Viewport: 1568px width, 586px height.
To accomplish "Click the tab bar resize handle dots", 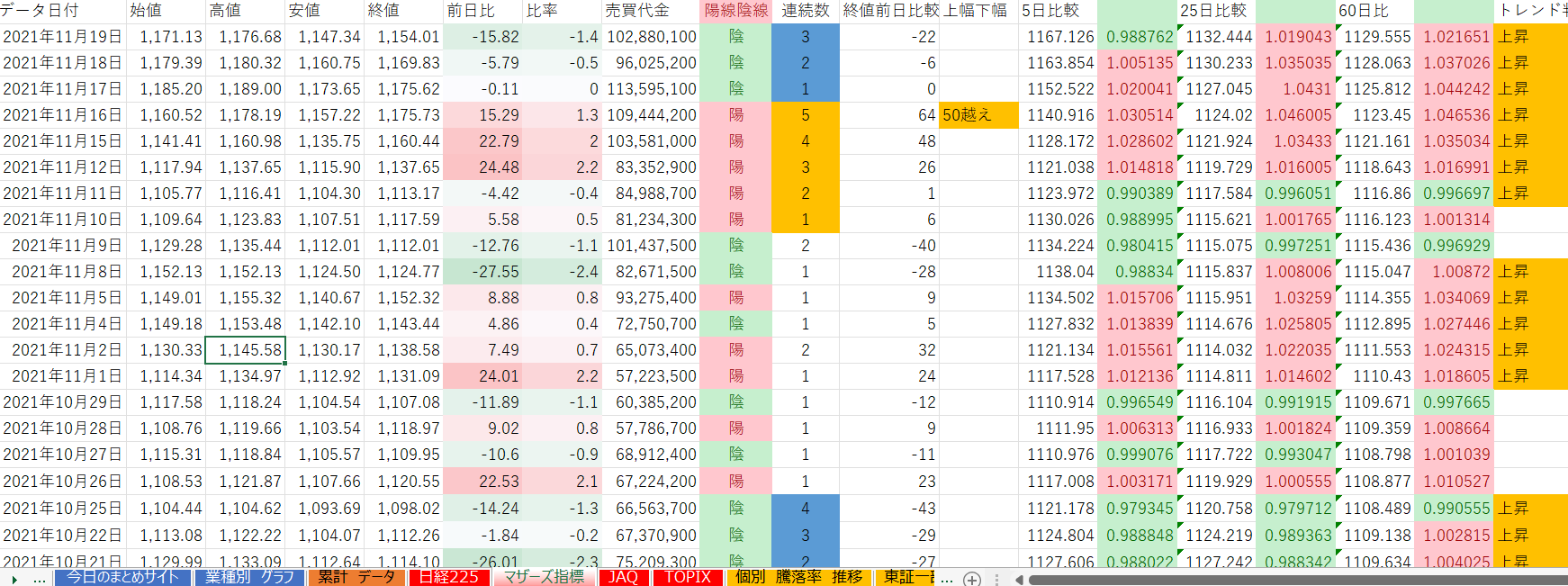I will point(996,579).
